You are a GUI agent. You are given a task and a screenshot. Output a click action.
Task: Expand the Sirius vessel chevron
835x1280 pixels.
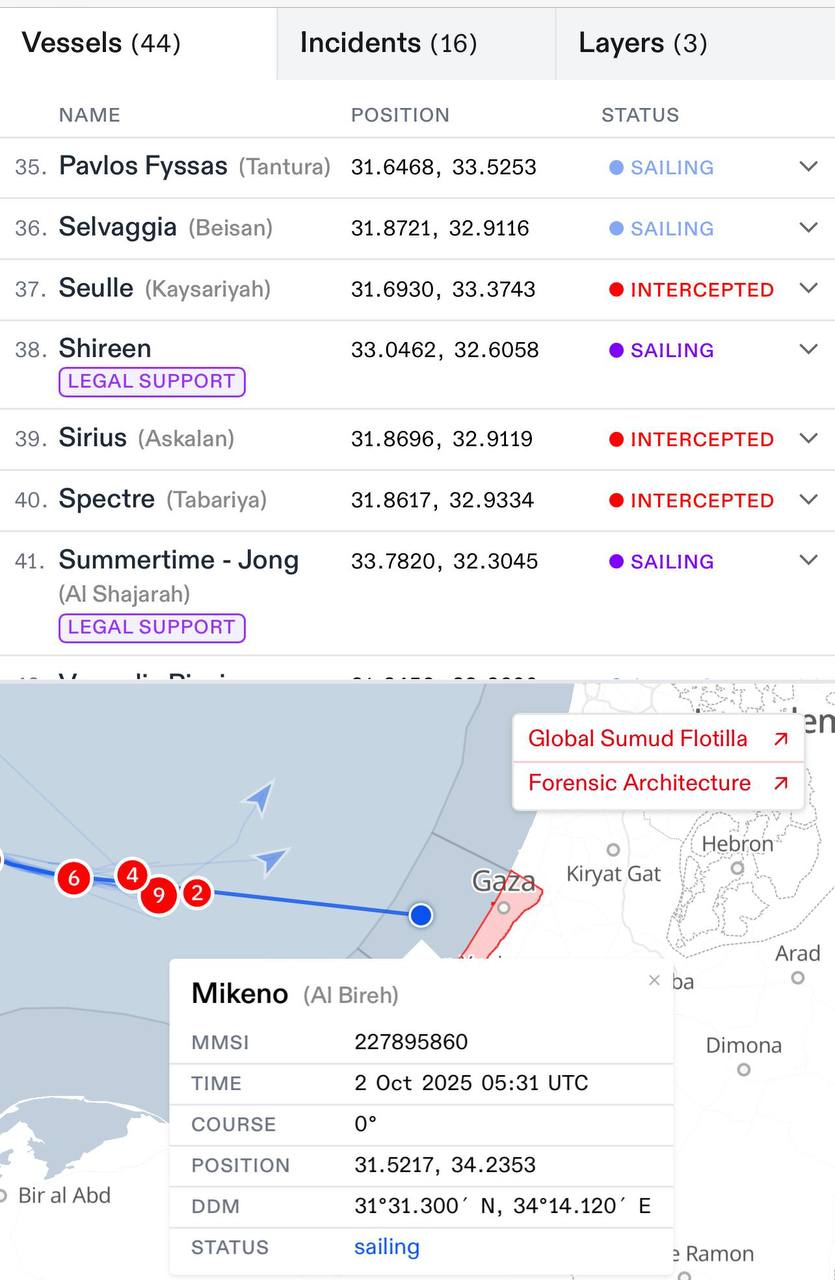pyautogui.click(x=809, y=439)
